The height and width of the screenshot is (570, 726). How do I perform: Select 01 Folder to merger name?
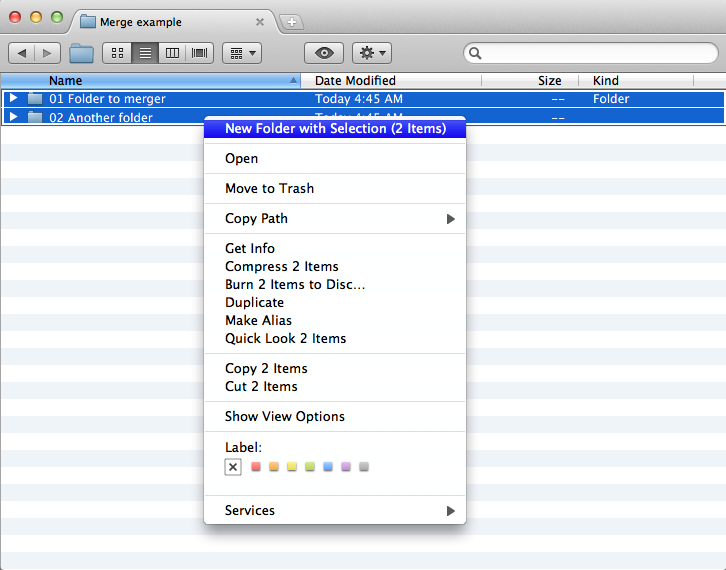[x=107, y=99]
